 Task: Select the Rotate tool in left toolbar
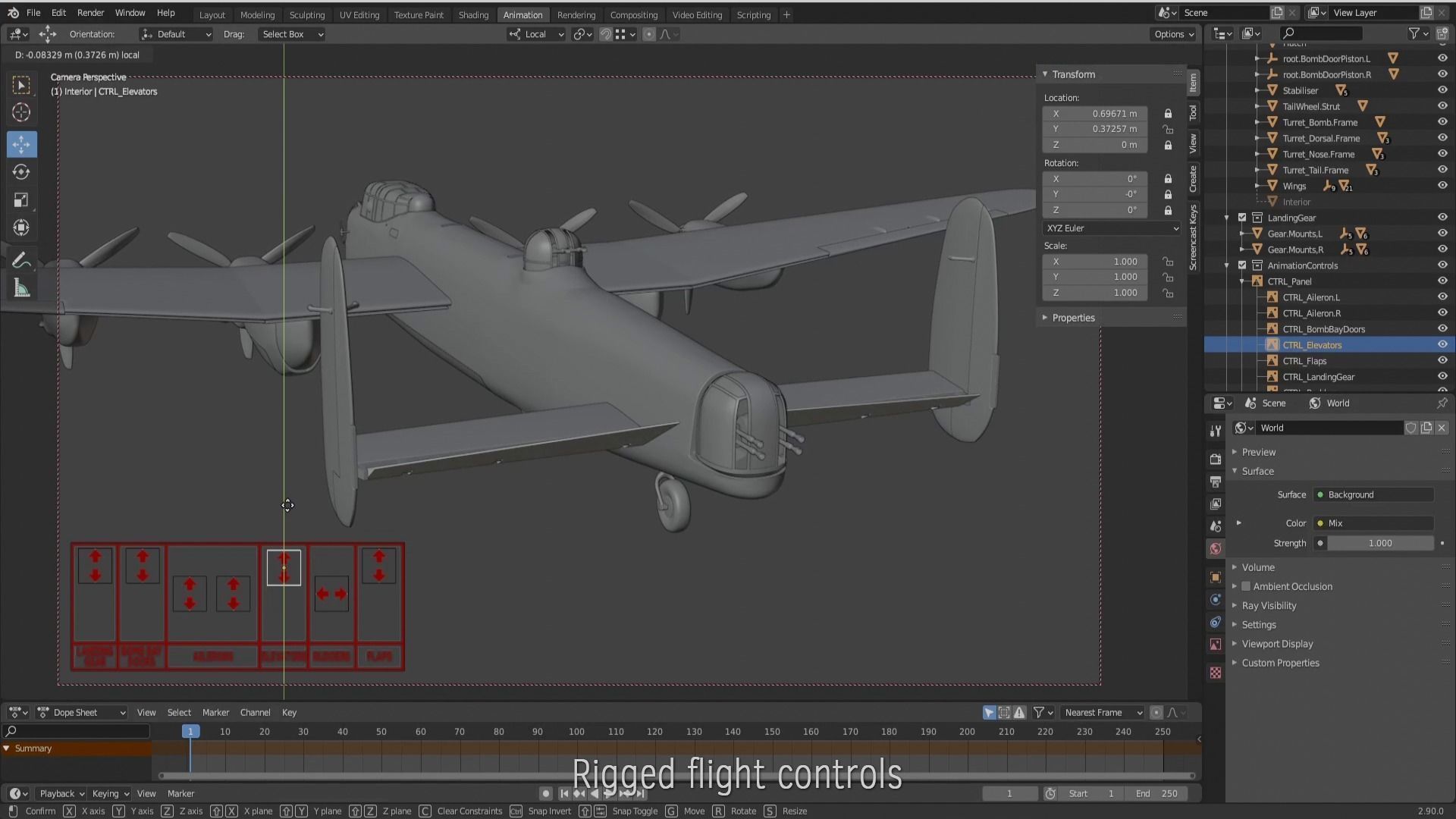[21, 172]
